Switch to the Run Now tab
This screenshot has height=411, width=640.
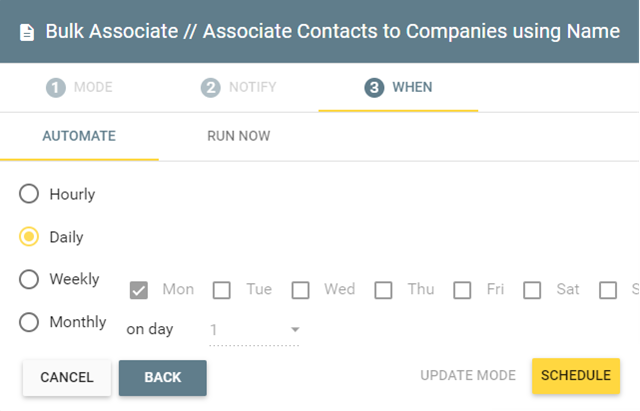[239, 136]
